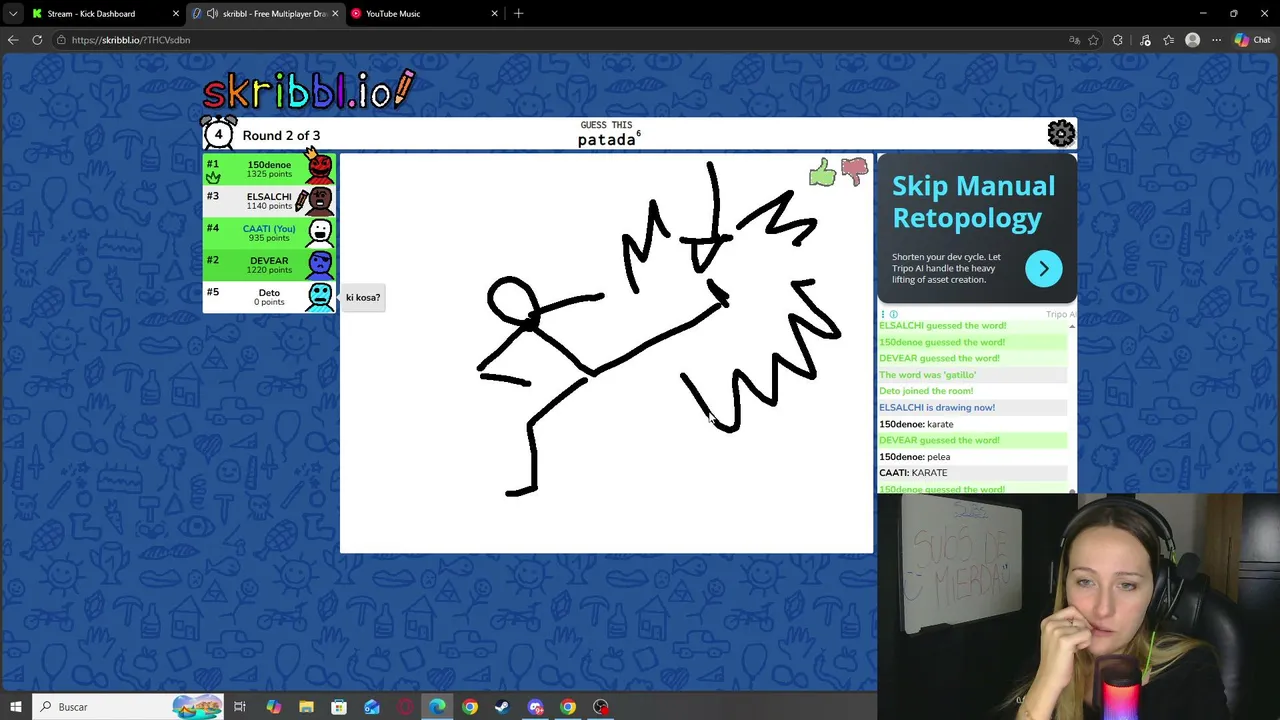Select player DEVEAR in the player list
The image size is (1280, 720).
pyautogui.click(x=269, y=265)
